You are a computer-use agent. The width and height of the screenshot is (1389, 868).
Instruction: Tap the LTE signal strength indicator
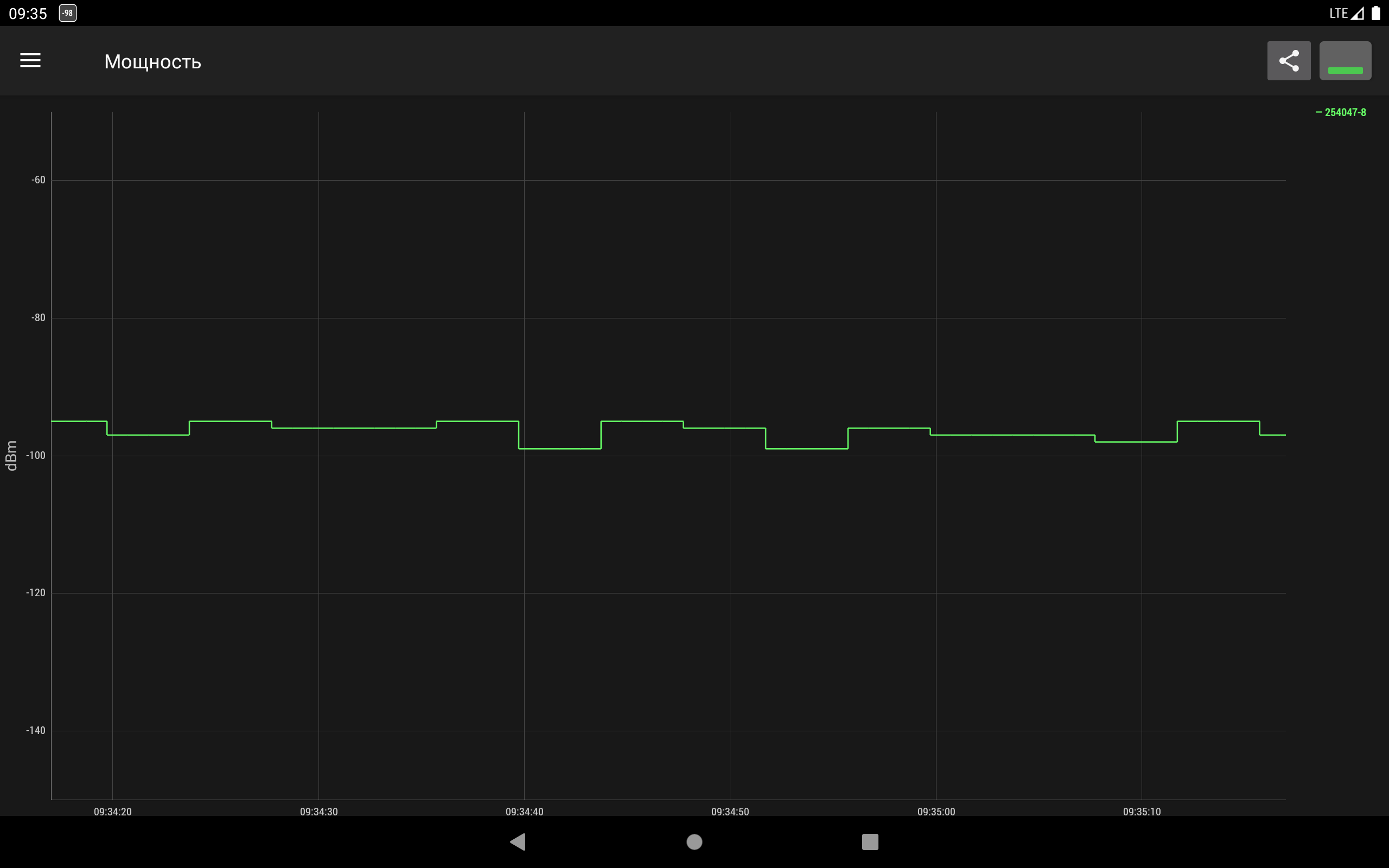pos(1347,13)
